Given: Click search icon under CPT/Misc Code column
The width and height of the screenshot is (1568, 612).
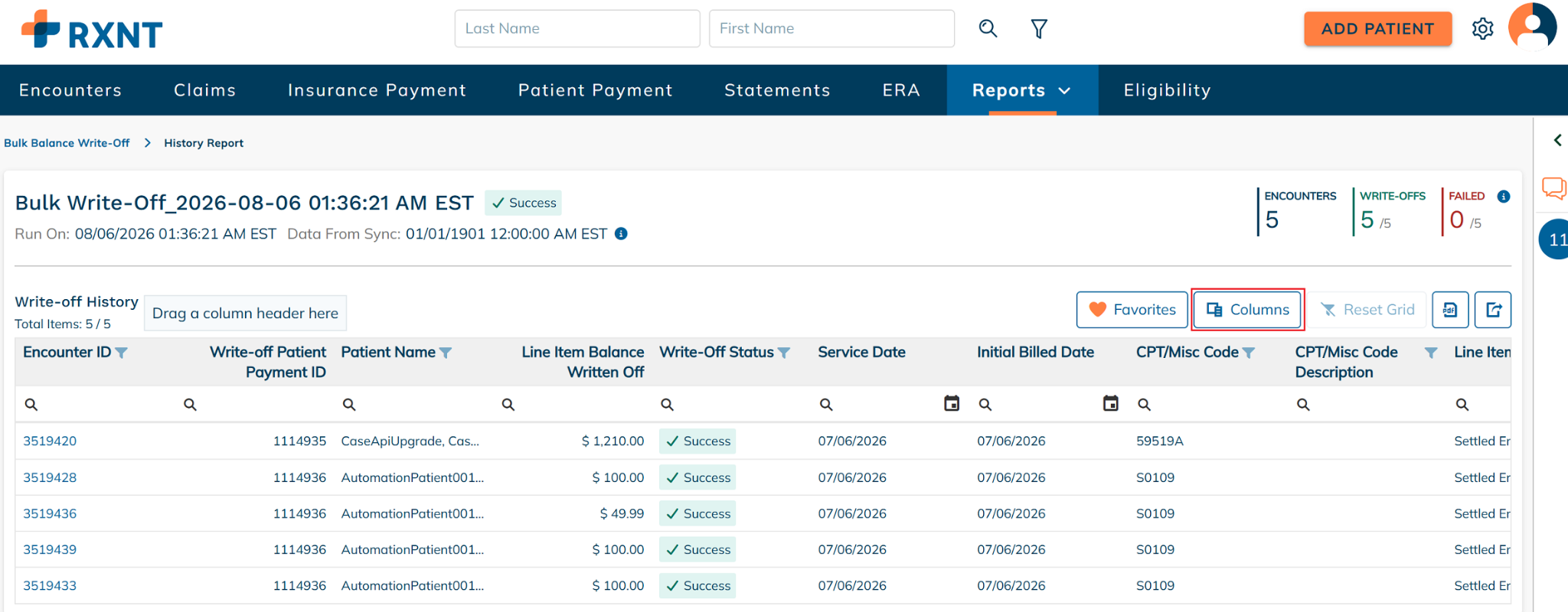Looking at the screenshot, I should pos(1145,405).
